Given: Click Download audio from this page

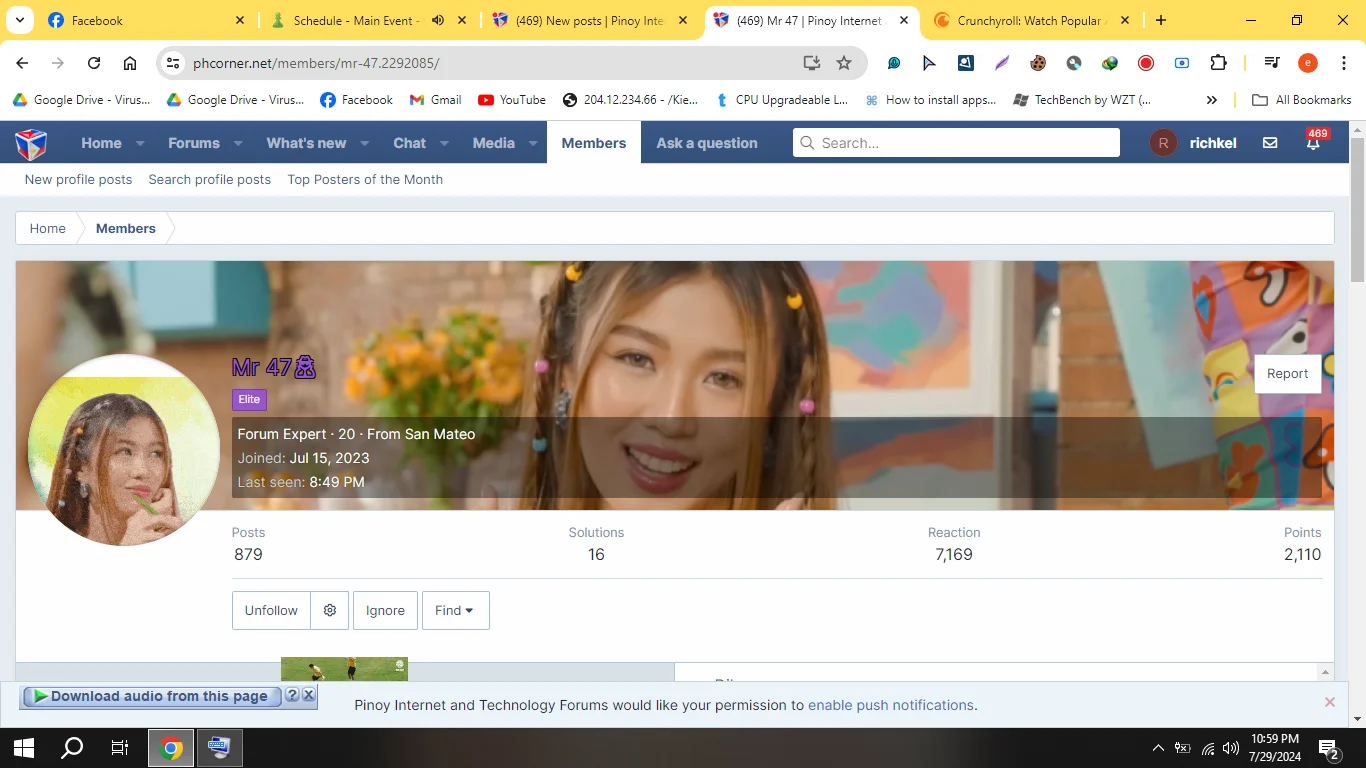Looking at the screenshot, I should click(150, 696).
